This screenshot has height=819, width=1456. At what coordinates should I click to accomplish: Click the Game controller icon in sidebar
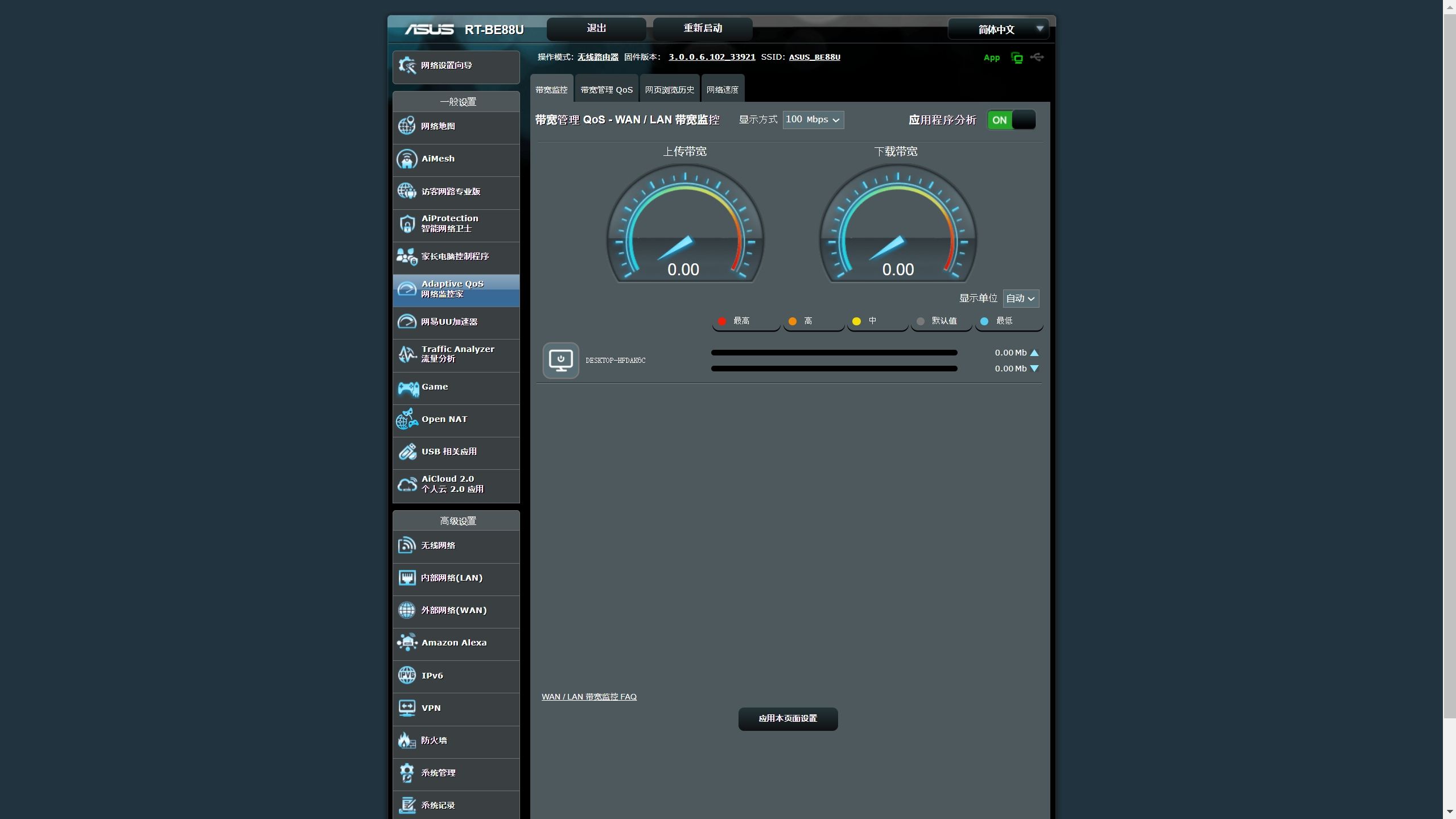[x=407, y=388]
